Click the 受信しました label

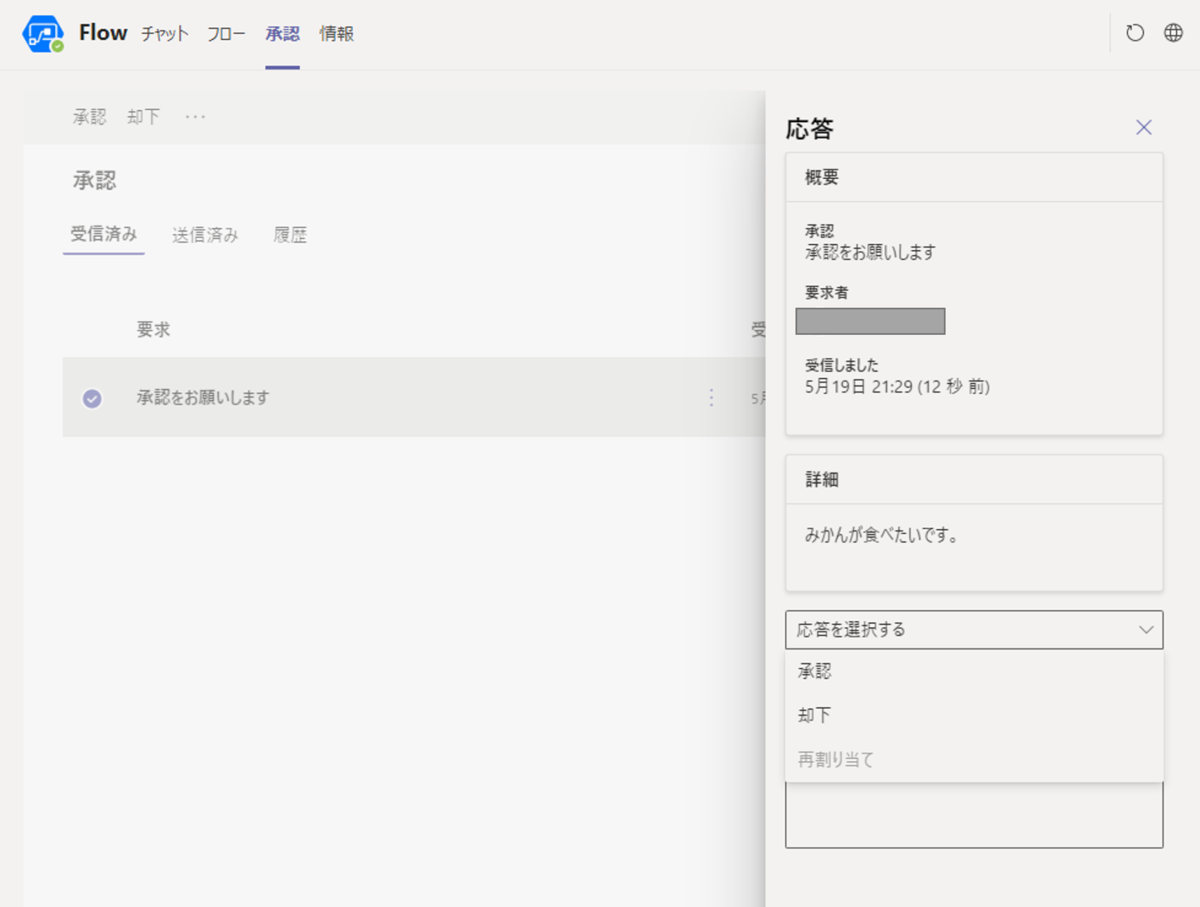[x=842, y=365]
